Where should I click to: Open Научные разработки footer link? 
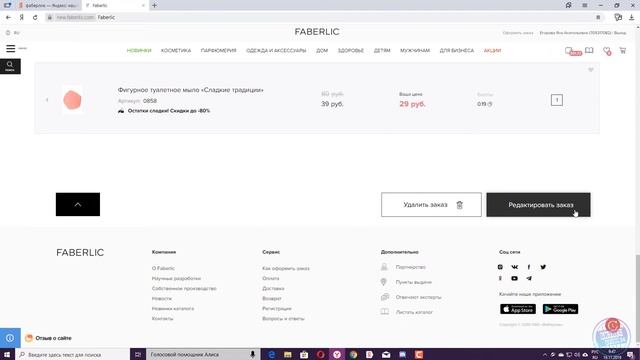176,278
